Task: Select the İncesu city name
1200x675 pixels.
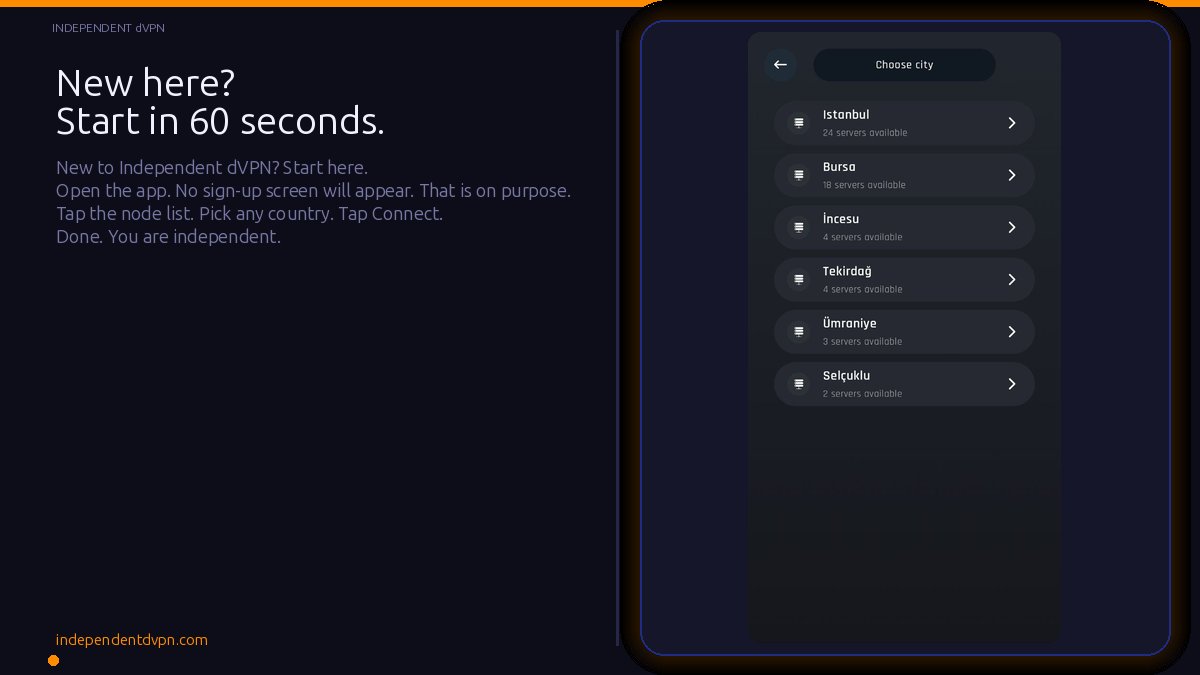Action: (x=841, y=219)
